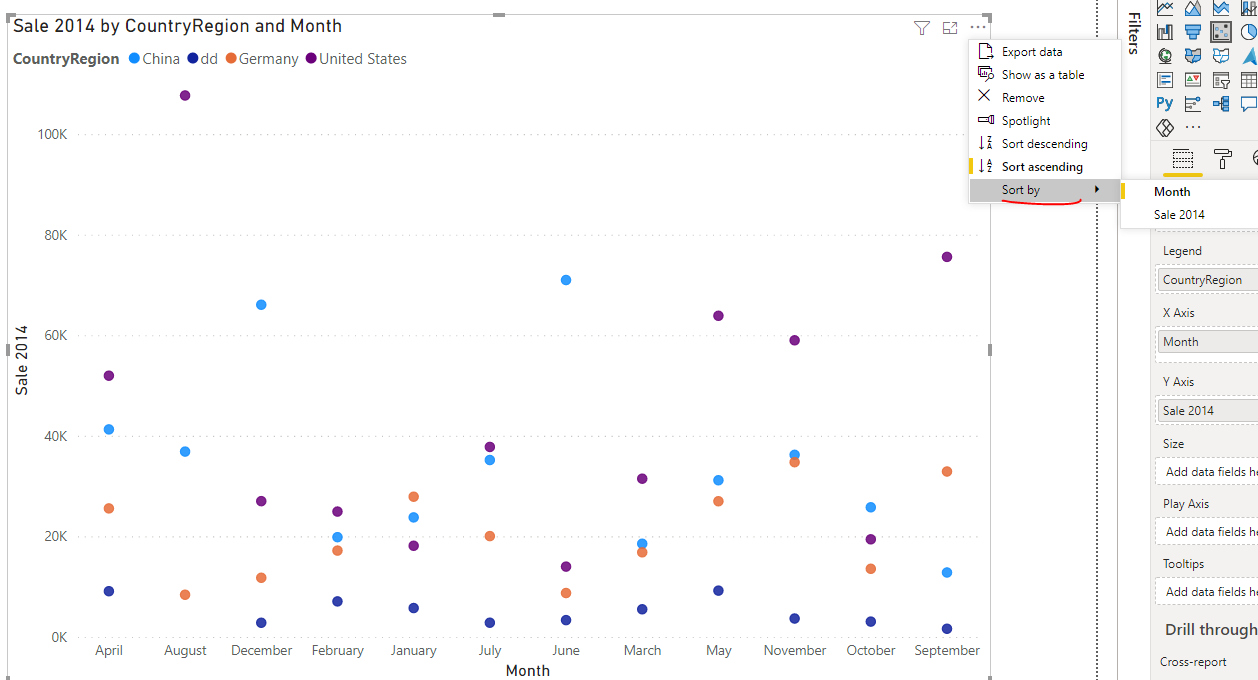
Task: Click the Drill through heading
Action: 1211,630
